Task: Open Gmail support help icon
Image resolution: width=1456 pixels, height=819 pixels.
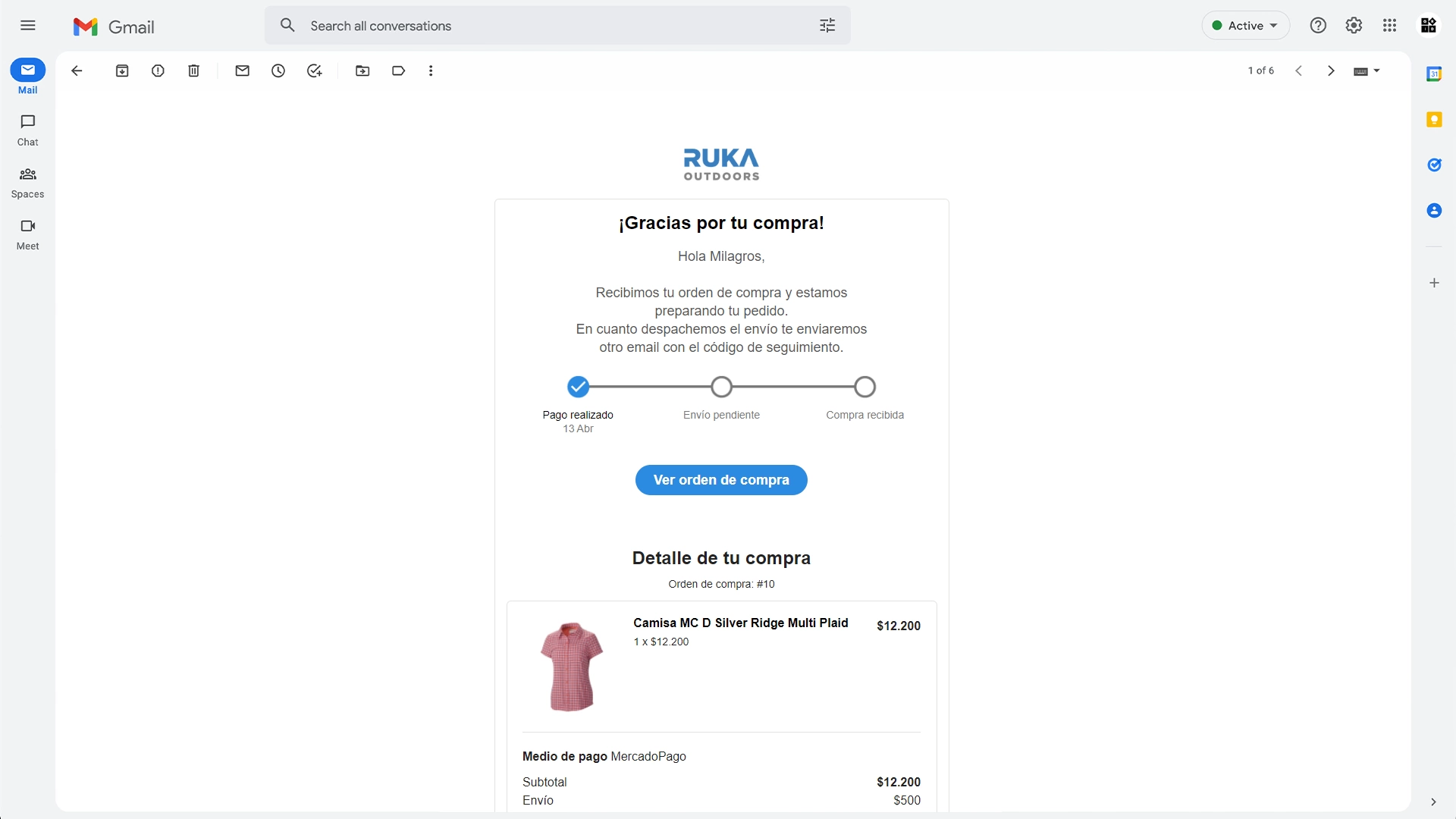Action: 1318,26
